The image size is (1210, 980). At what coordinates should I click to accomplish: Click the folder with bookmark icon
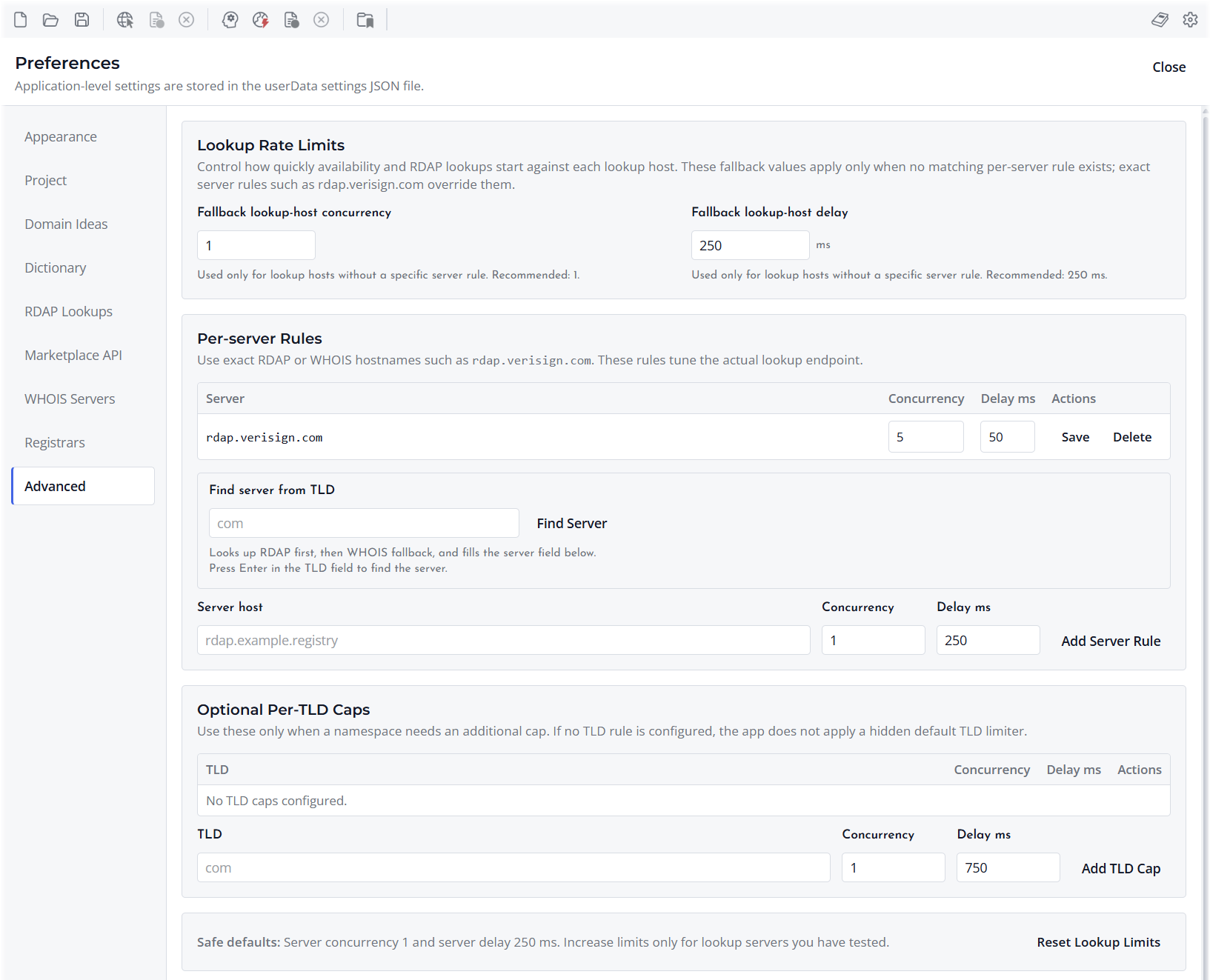click(x=365, y=20)
